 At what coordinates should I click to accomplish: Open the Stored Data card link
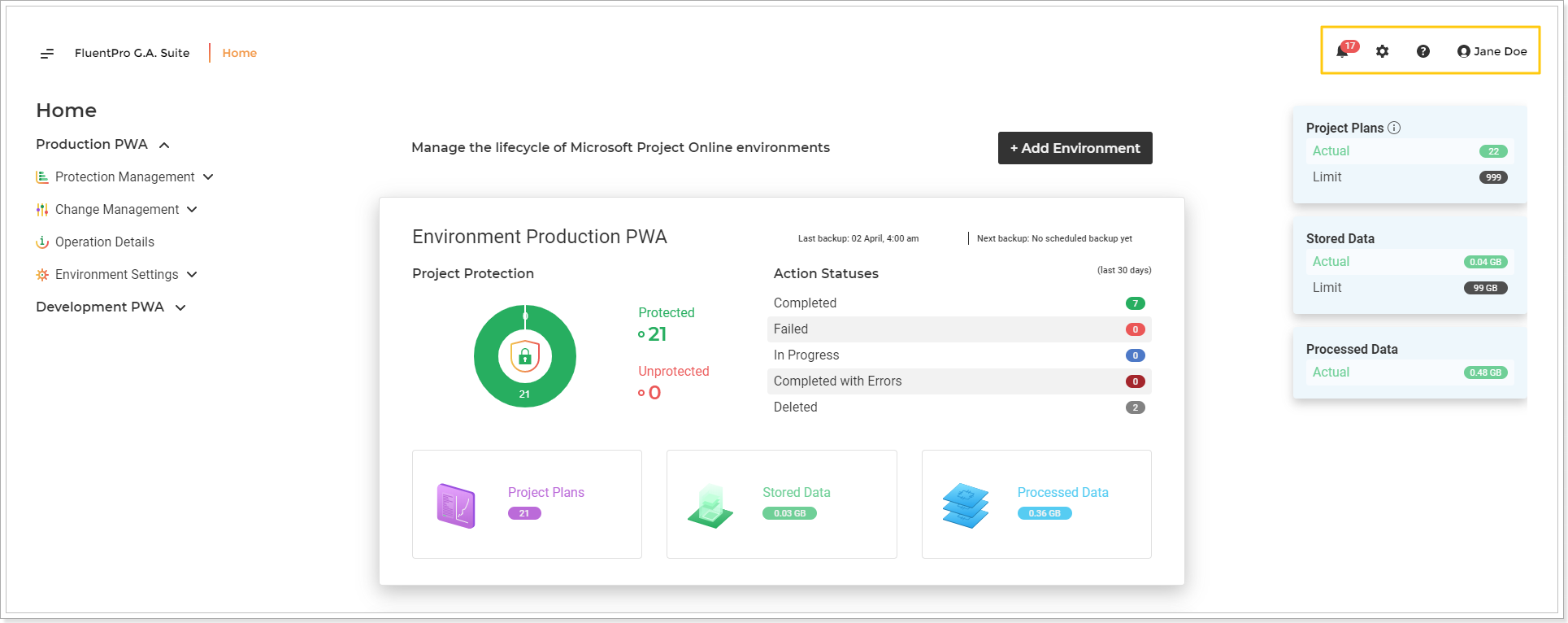click(797, 492)
